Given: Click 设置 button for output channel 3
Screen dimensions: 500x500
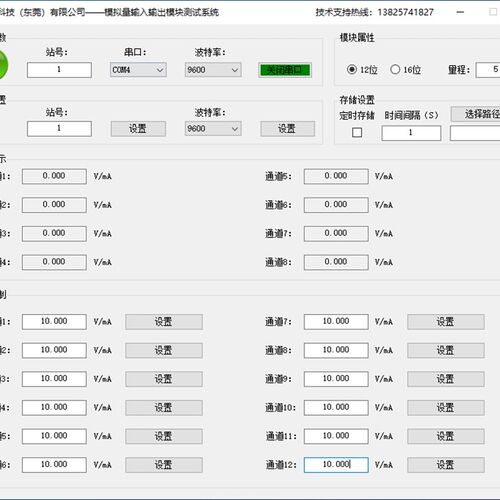Looking at the screenshot, I should (x=164, y=379).
